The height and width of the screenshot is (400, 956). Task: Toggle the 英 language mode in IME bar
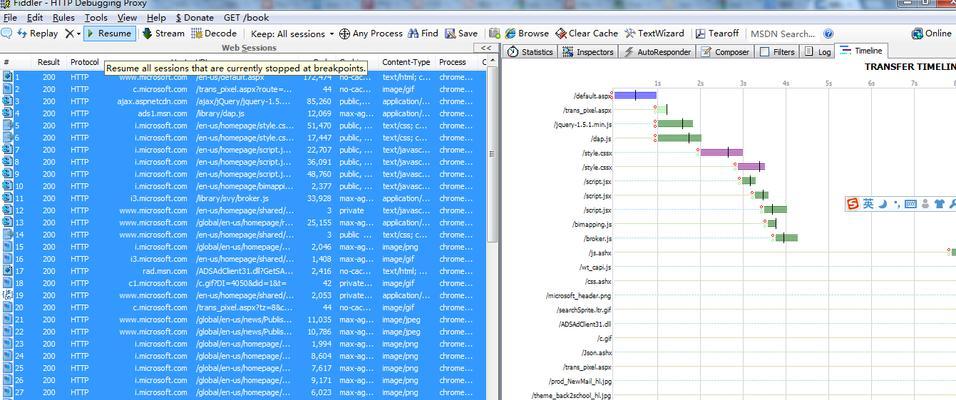(x=868, y=204)
